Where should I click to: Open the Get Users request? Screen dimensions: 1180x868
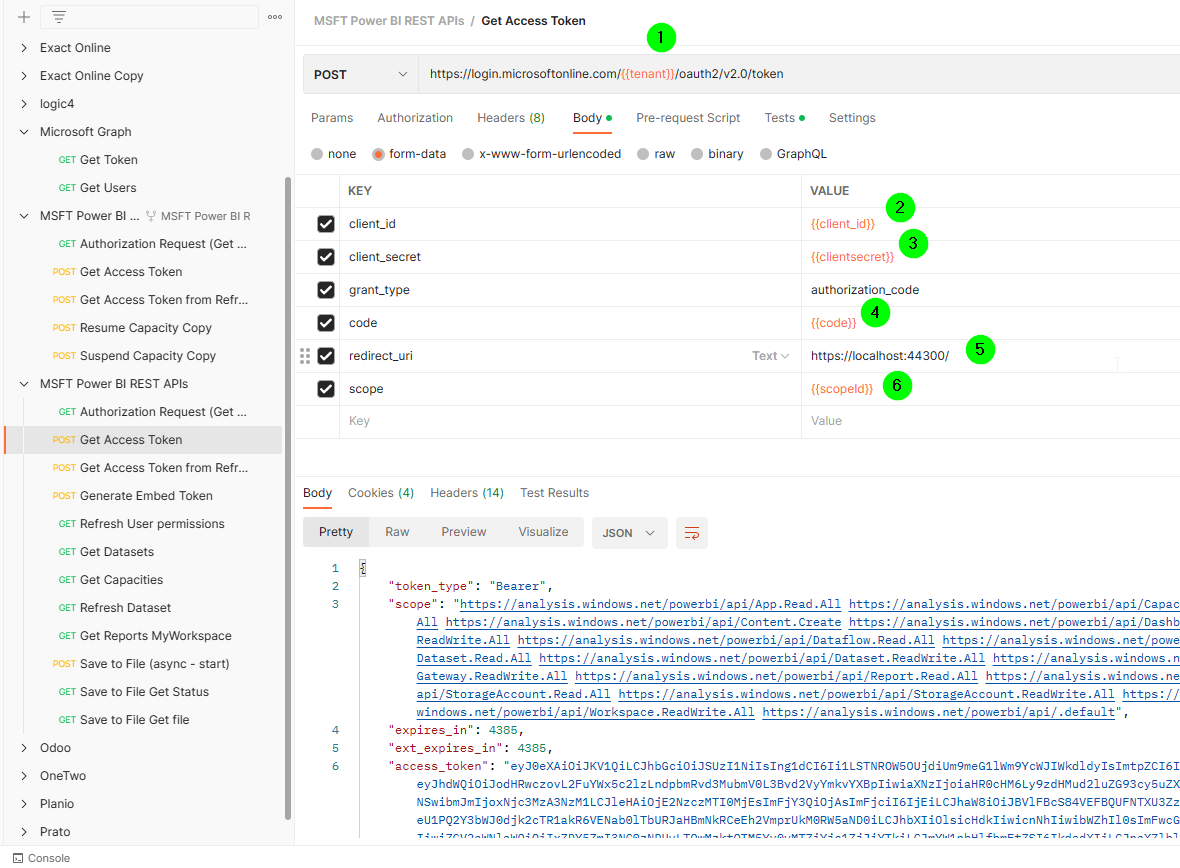pyautogui.click(x=108, y=187)
